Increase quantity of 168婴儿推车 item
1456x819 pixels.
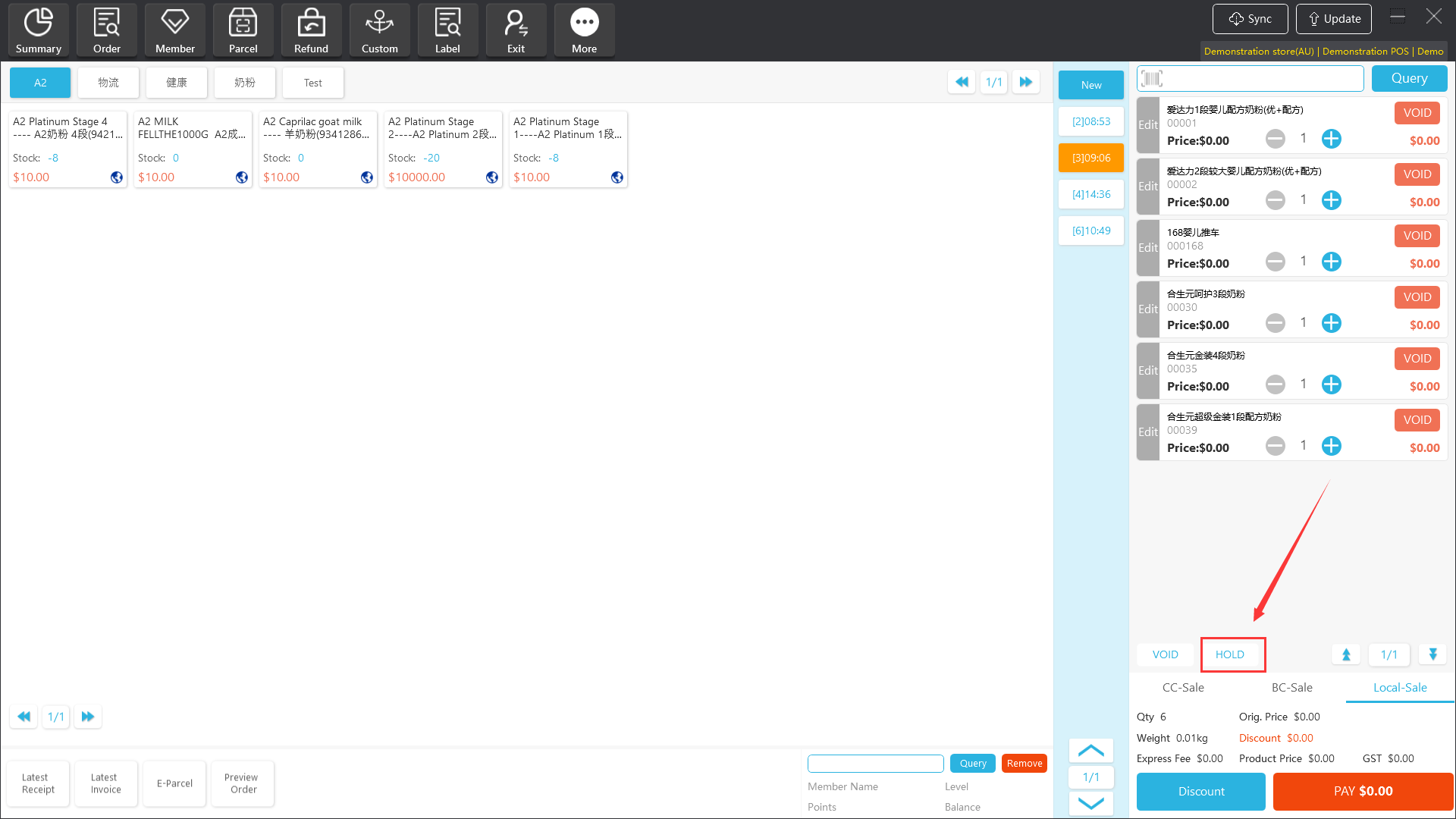[1331, 262]
